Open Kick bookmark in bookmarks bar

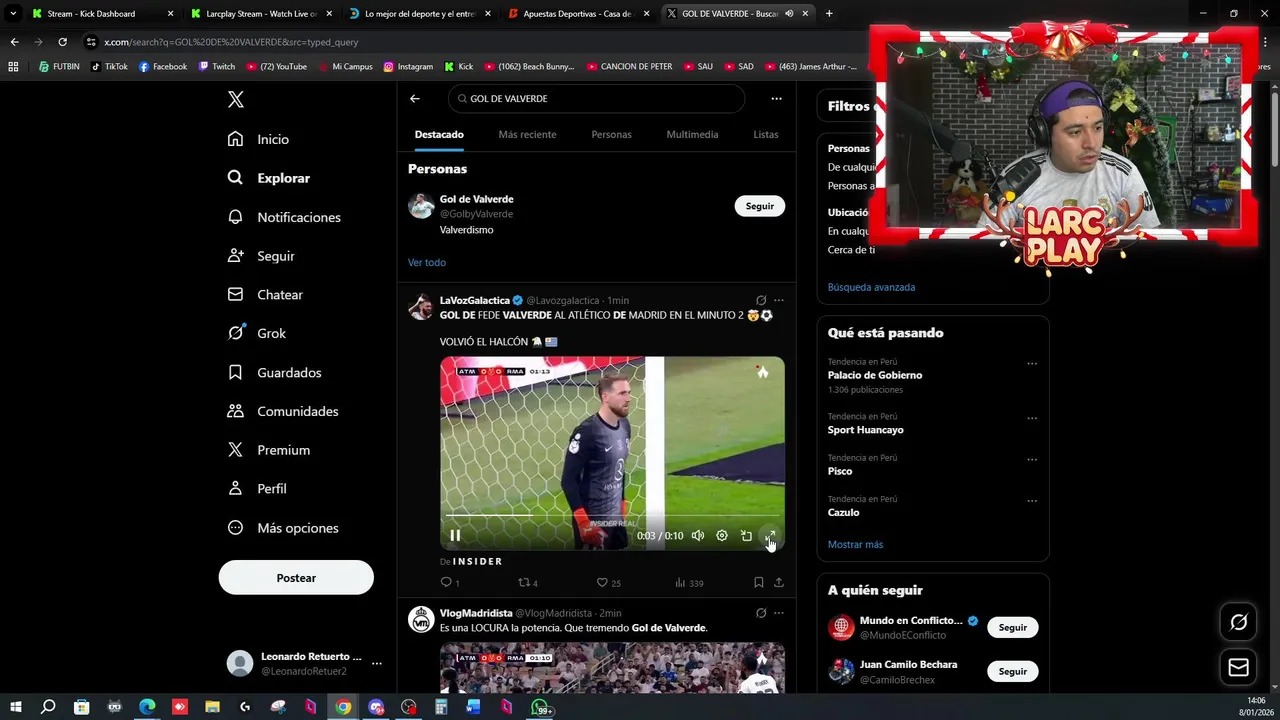click(x=459, y=67)
